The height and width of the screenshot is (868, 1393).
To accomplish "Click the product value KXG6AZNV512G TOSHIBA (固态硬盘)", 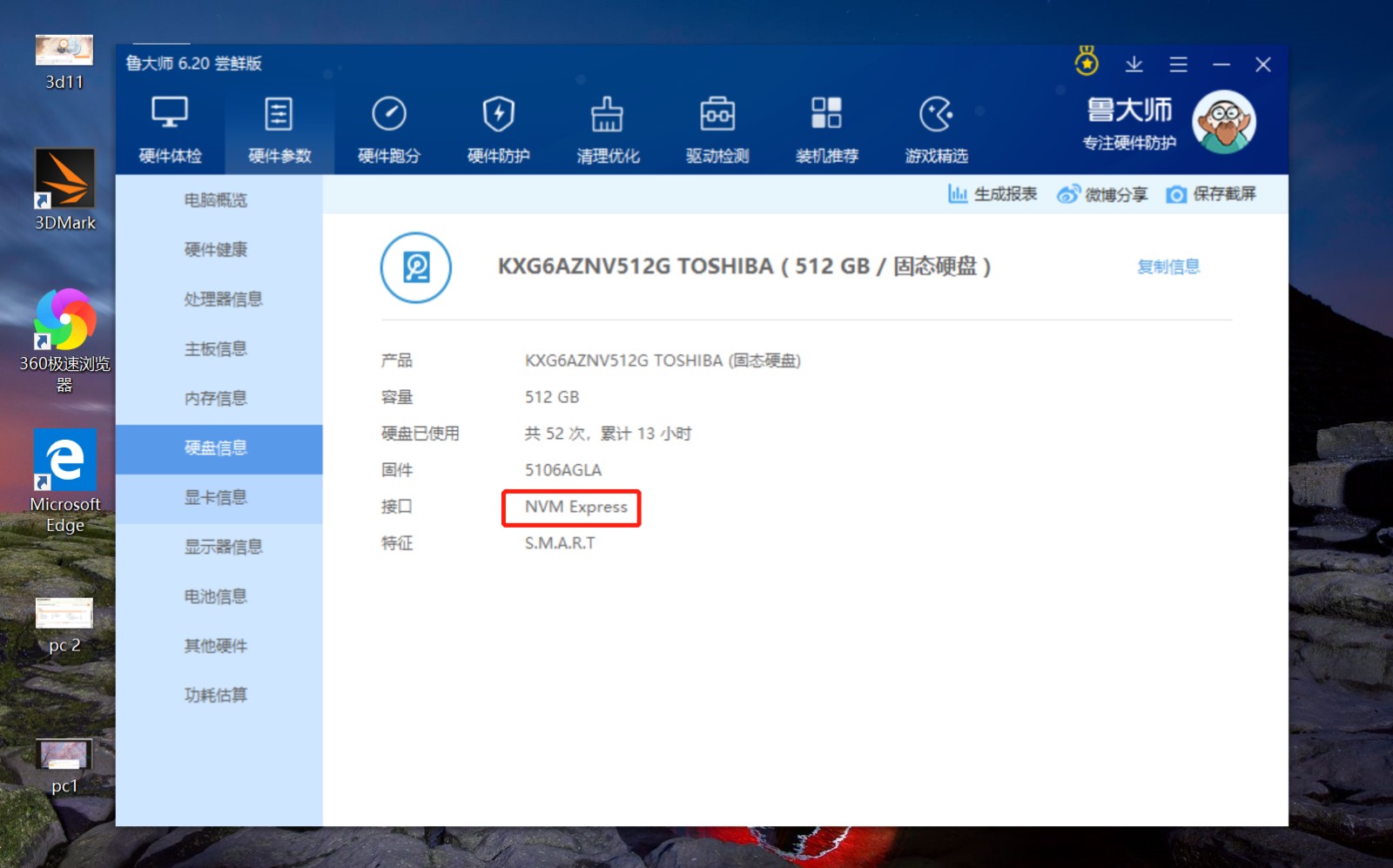I will (663, 360).
